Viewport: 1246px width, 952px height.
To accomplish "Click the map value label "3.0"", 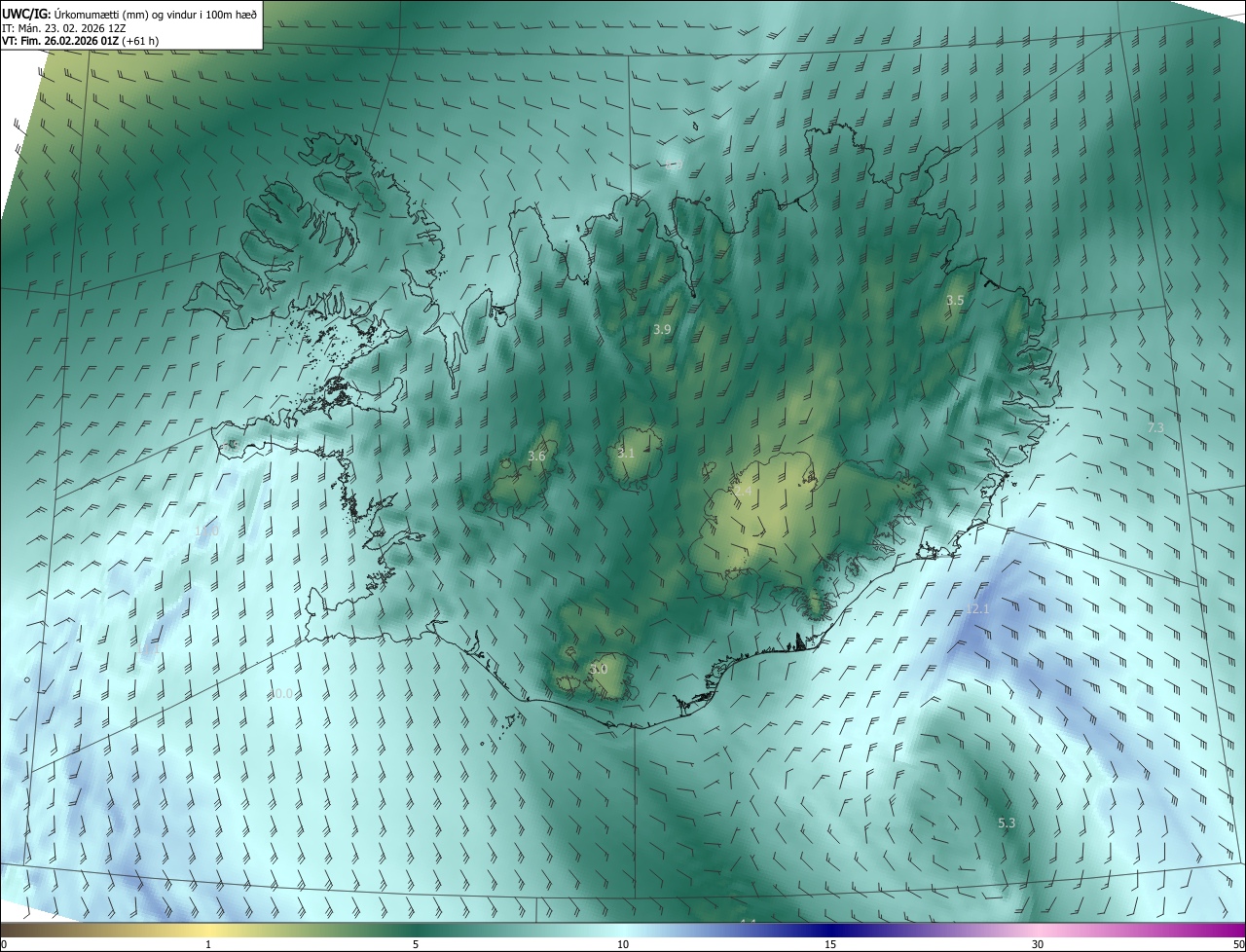I will (x=599, y=670).
